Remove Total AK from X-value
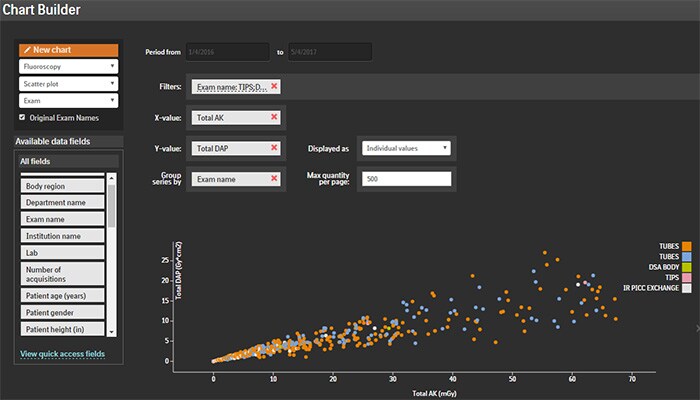700x400 pixels. pos(274,117)
